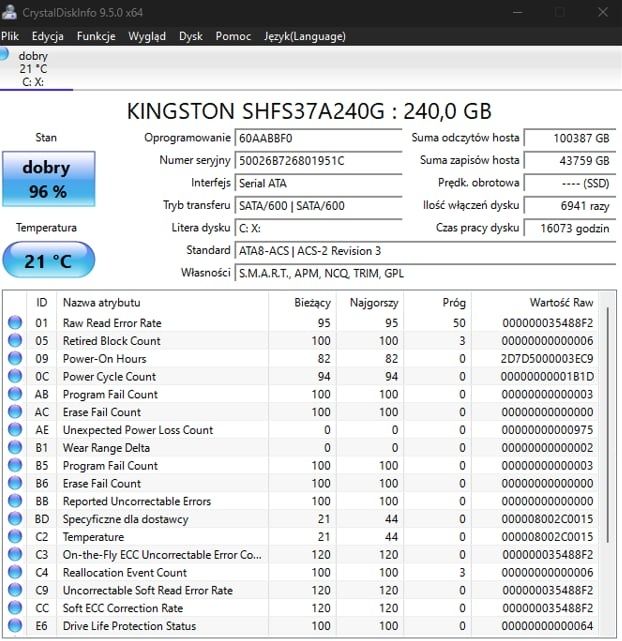Select the Drive Life Protection Status row name
Image resolution: width=622 pixels, height=641 pixels.
[130, 626]
